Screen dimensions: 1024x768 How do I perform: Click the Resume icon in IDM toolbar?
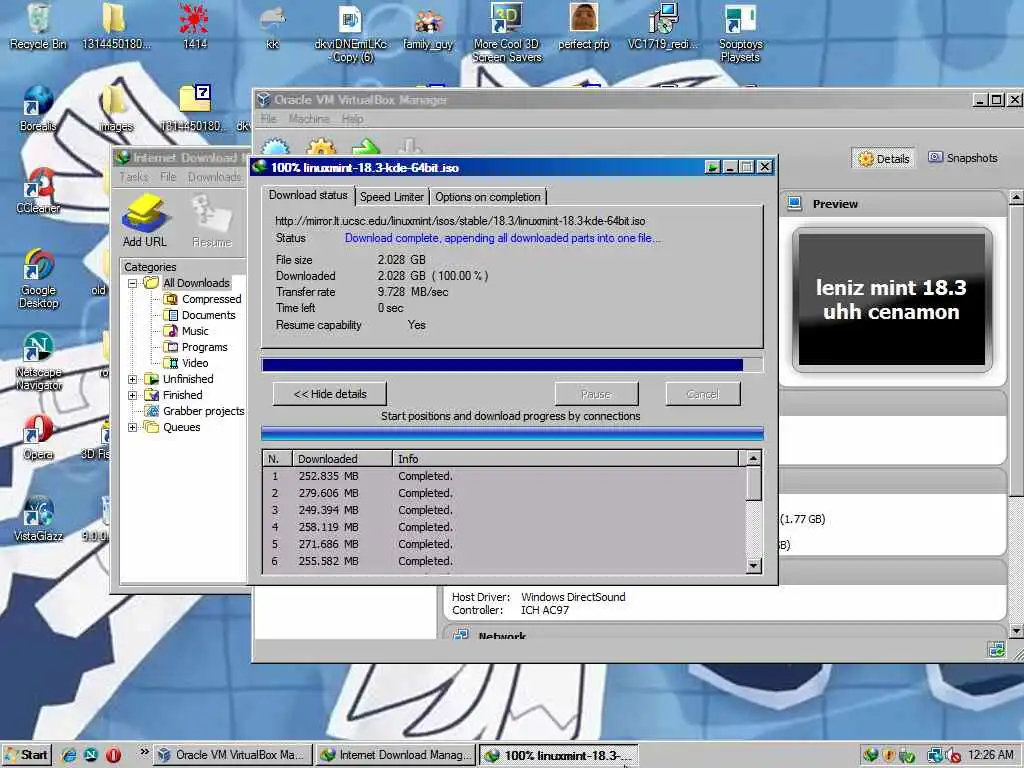212,221
